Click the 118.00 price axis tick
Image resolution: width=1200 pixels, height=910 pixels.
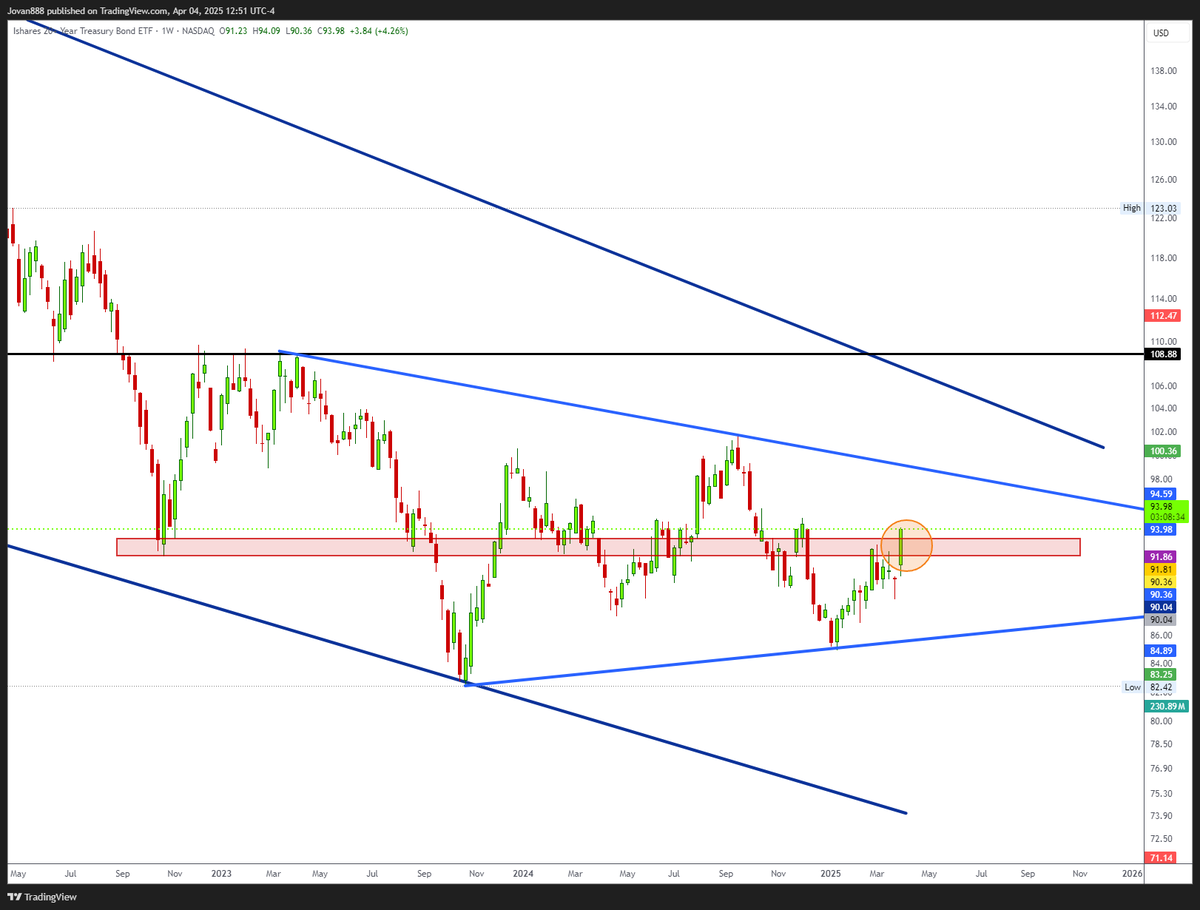1162,257
